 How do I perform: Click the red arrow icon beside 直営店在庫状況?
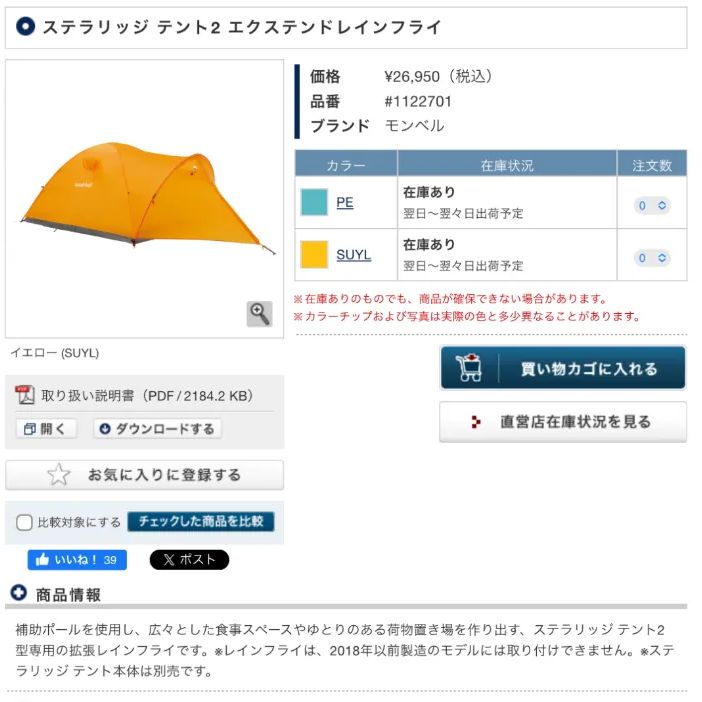(476, 422)
